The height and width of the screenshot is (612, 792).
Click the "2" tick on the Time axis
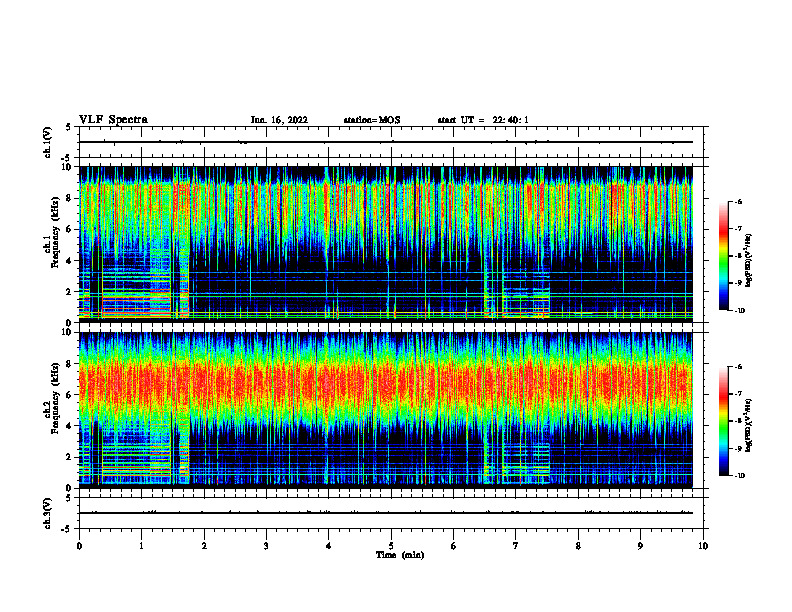(x=204, y=546)
